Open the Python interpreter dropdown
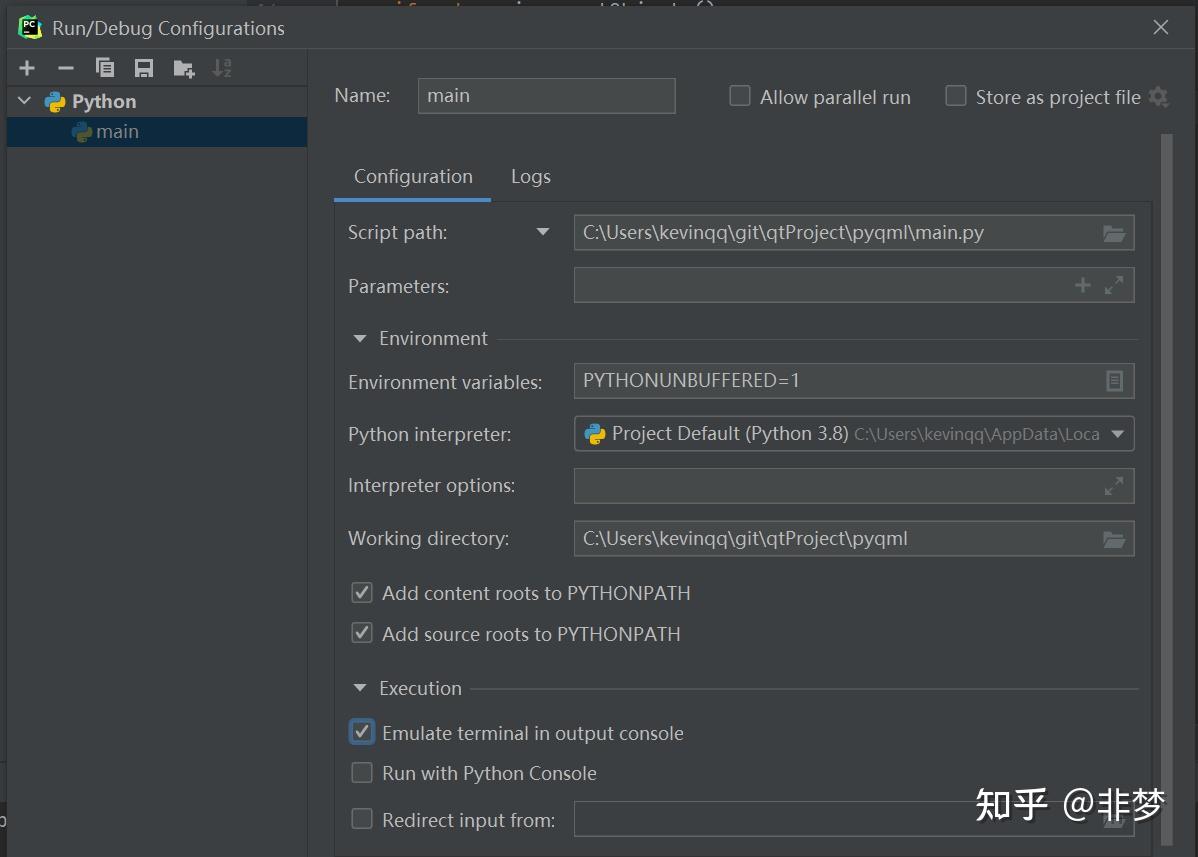The image size is (1198, 857). [x=1117, y=434]
